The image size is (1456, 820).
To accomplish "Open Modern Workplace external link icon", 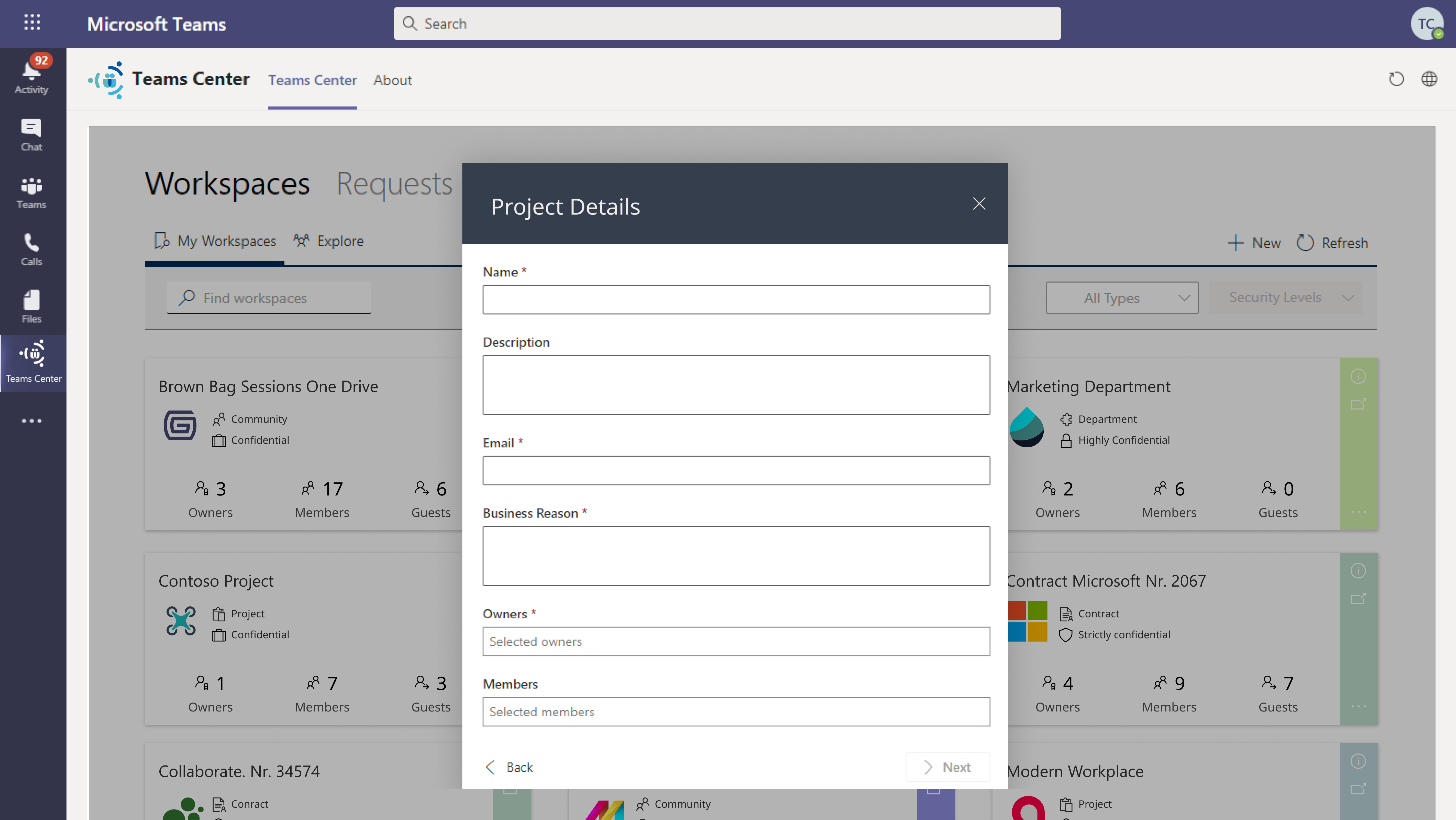I will (1358, 788).
